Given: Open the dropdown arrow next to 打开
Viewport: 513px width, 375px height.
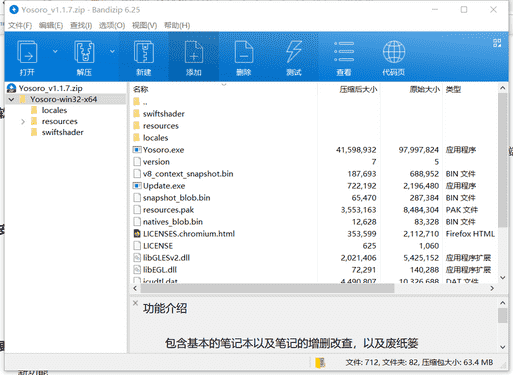Looking at the screenshot, I should [55, 51].
